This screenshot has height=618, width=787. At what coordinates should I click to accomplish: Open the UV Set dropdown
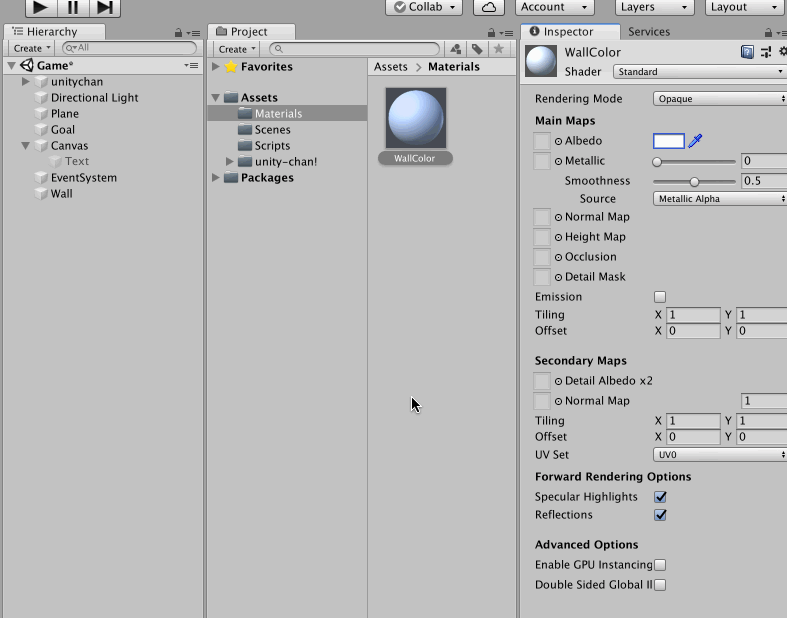pos(720,455)
